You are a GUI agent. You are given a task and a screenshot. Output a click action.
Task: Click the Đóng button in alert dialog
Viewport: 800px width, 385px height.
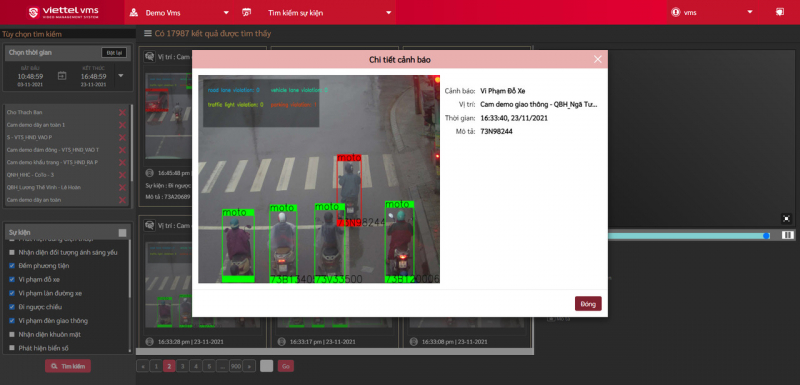(588, 304)
